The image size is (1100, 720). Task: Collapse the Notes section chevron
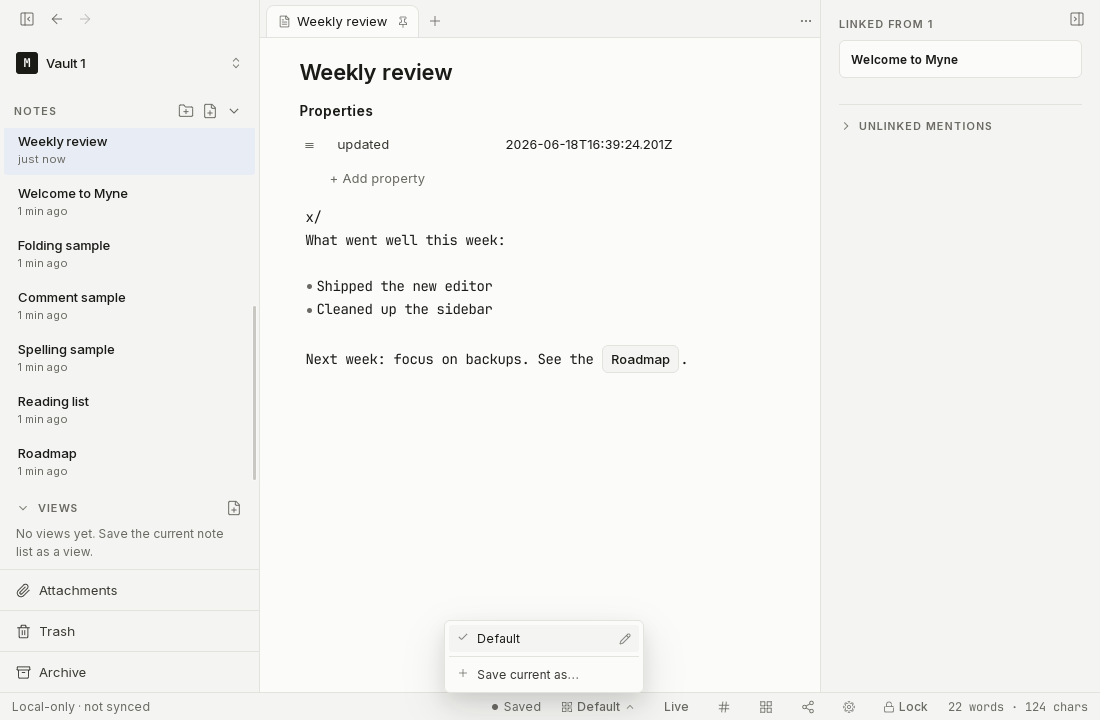click(x=234, y=111)
